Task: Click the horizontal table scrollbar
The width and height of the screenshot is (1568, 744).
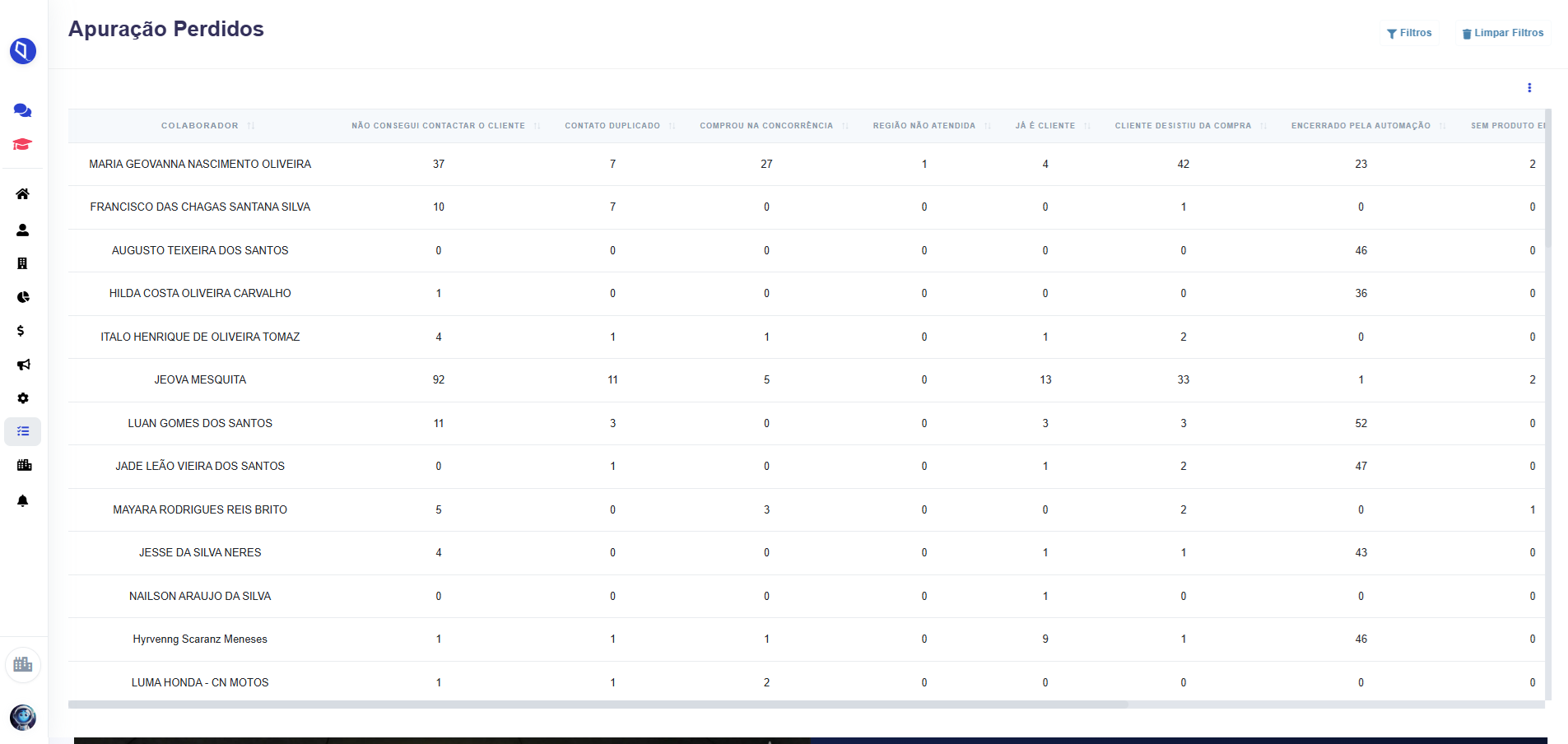Action: [x=598, y=704]
